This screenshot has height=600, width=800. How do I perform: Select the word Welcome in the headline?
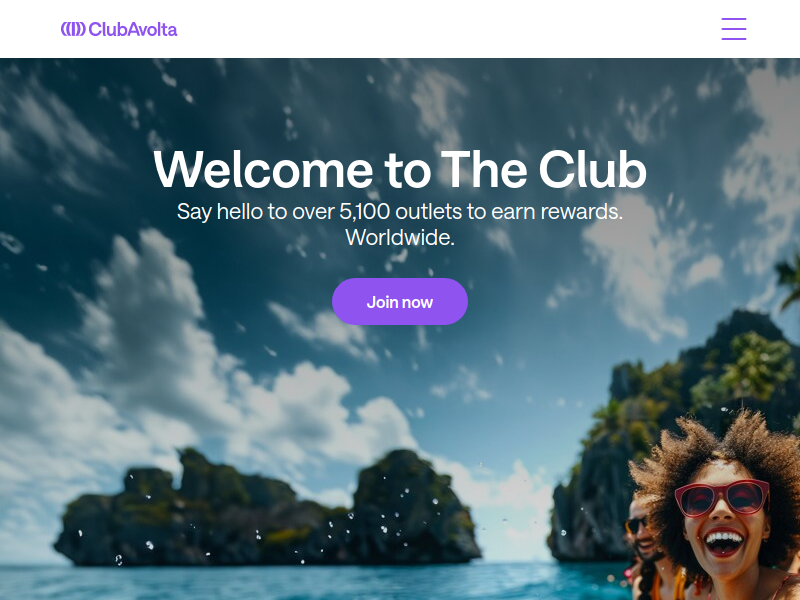click(263, 169)
